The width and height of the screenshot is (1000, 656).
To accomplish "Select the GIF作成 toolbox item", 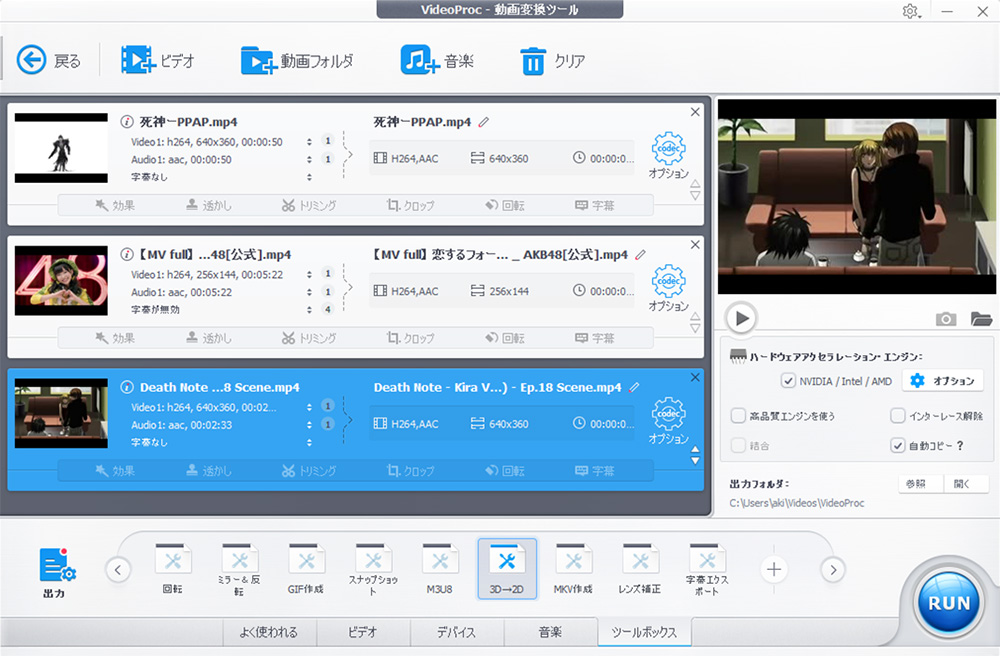I will pyautogui.click(x=306, y=569).
